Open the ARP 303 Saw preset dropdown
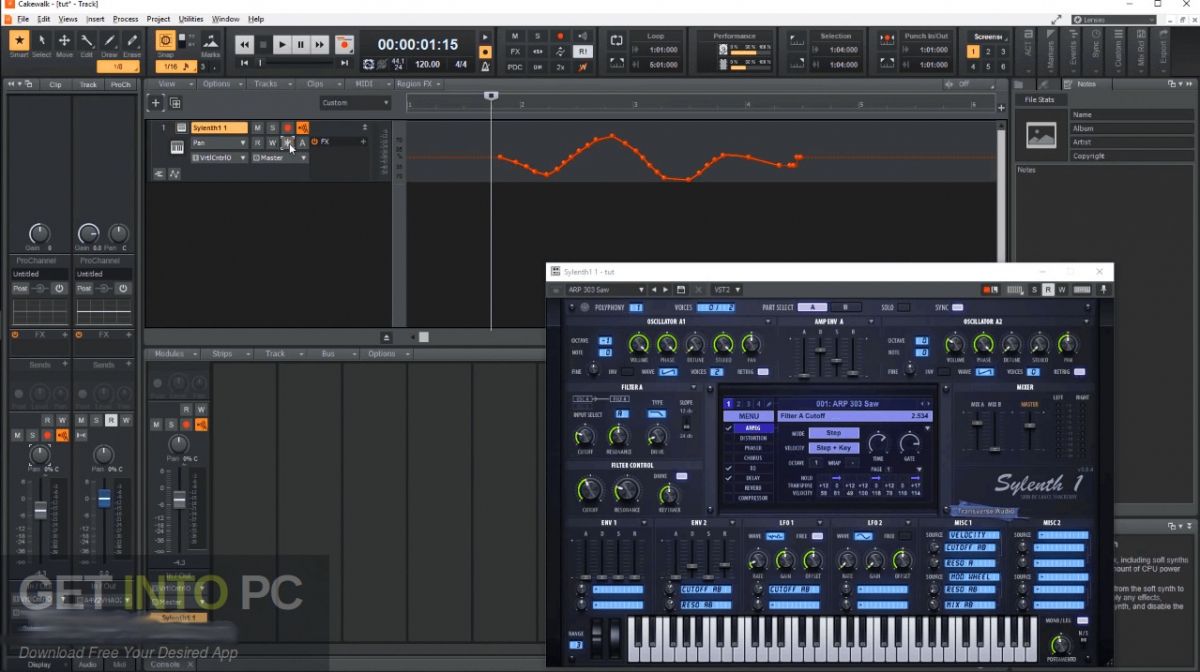 click(x=607, y=290)
